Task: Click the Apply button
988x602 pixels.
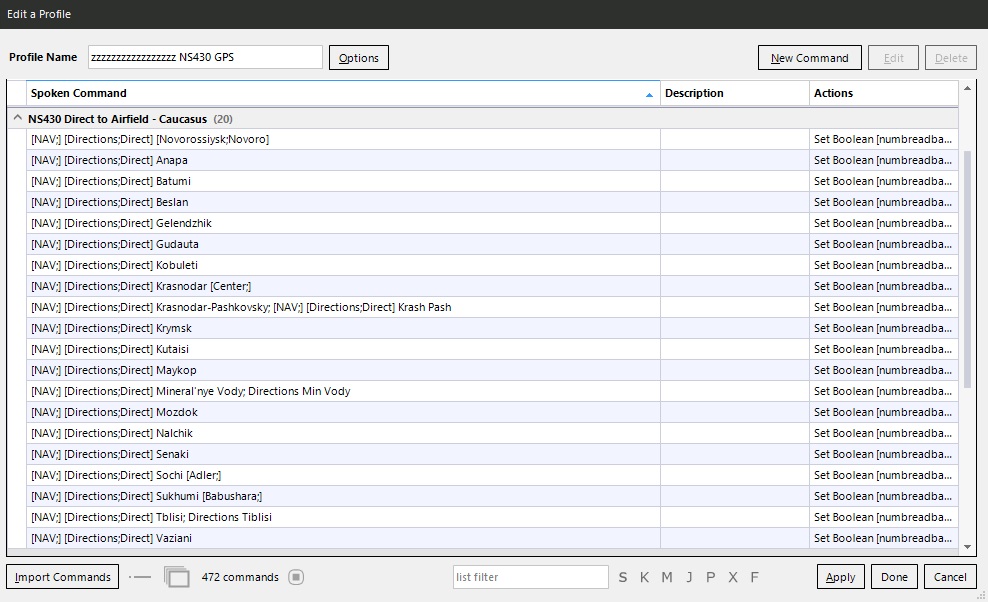Action: [x=840, y=577]
